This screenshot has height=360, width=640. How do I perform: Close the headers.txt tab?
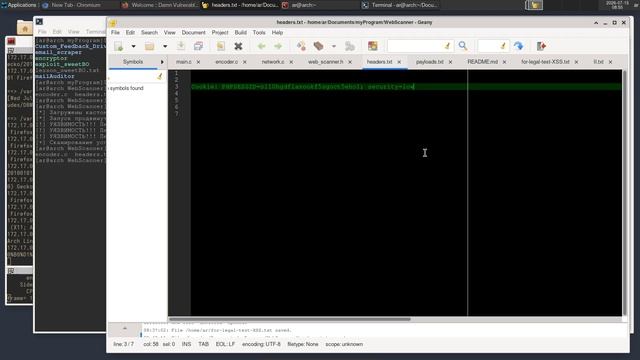[x=399, y=62]
